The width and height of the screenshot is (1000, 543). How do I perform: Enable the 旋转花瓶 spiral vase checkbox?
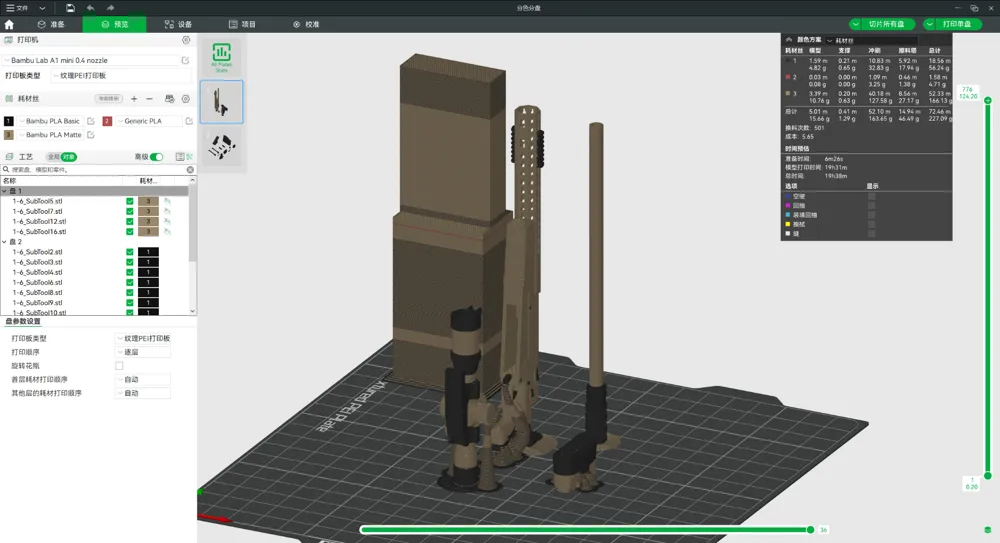pyautogui.click(x=119, y=366)
